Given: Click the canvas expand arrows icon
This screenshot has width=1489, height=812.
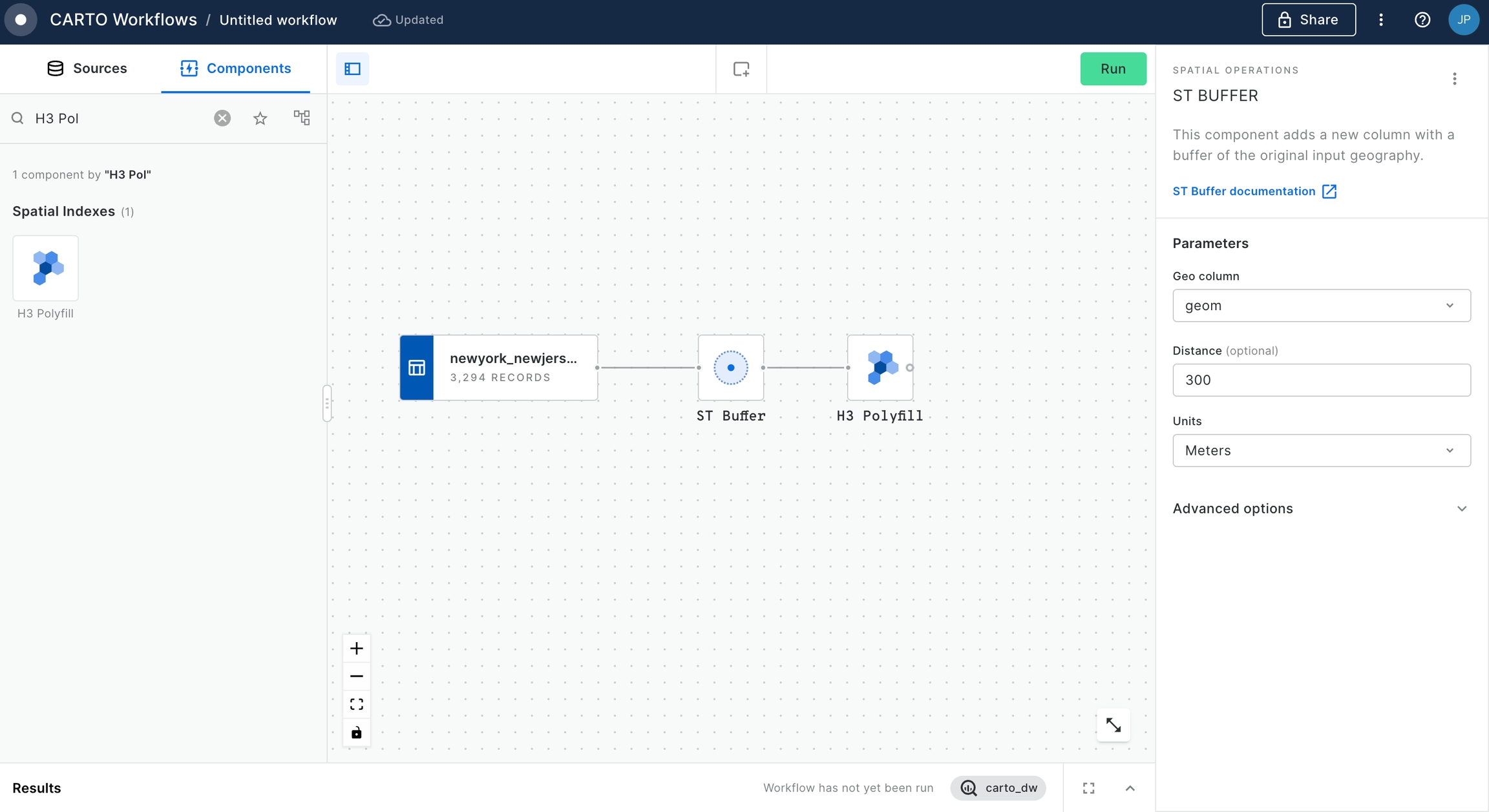Looking at the screenshot, I should [1113, 725].
